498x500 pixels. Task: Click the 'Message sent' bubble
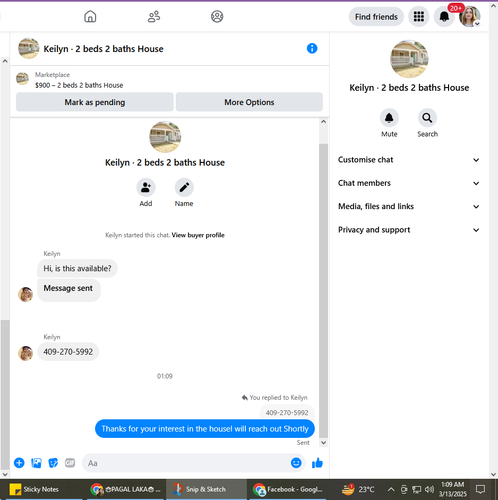(68, 289)
